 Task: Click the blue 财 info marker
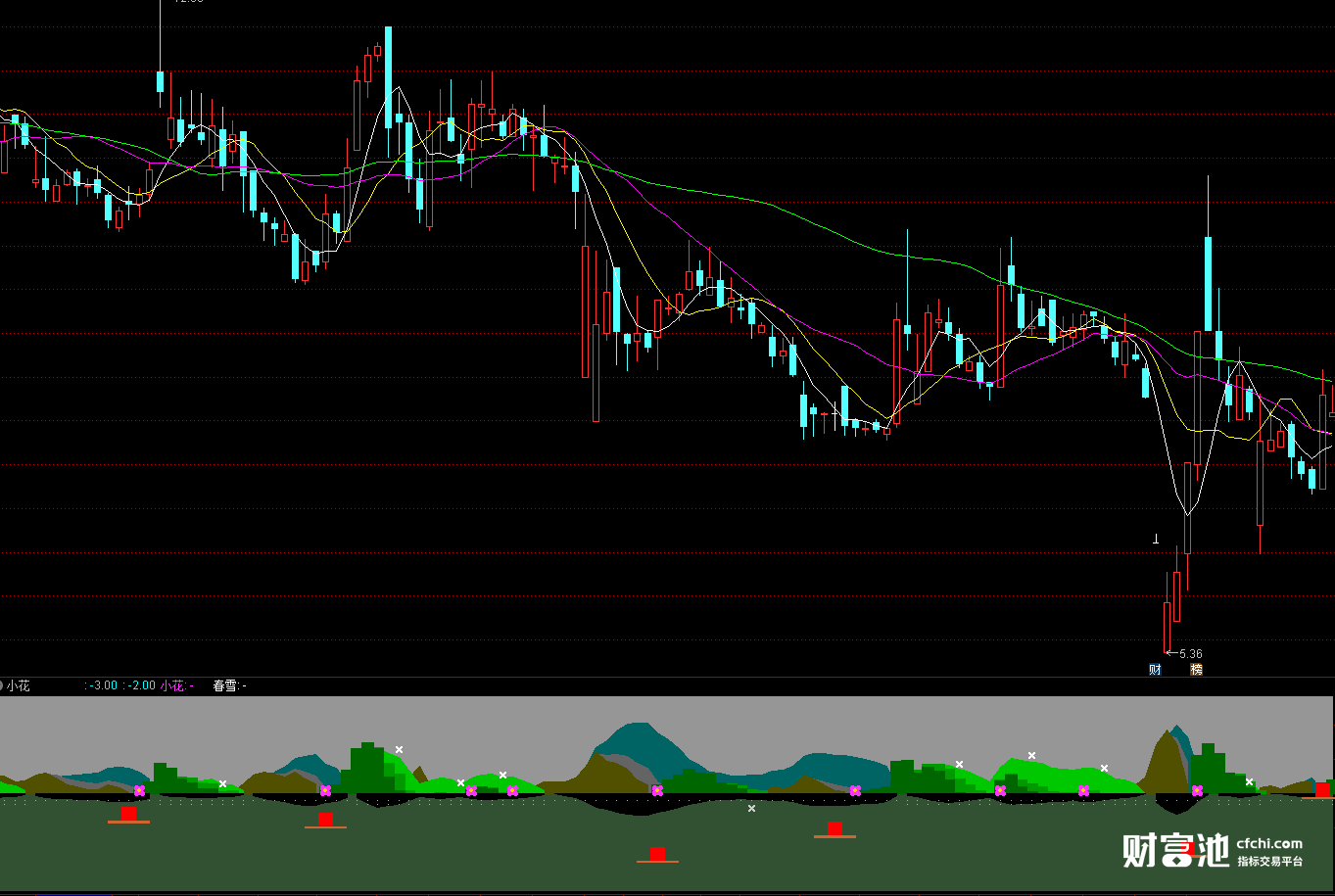[1155, 670]
